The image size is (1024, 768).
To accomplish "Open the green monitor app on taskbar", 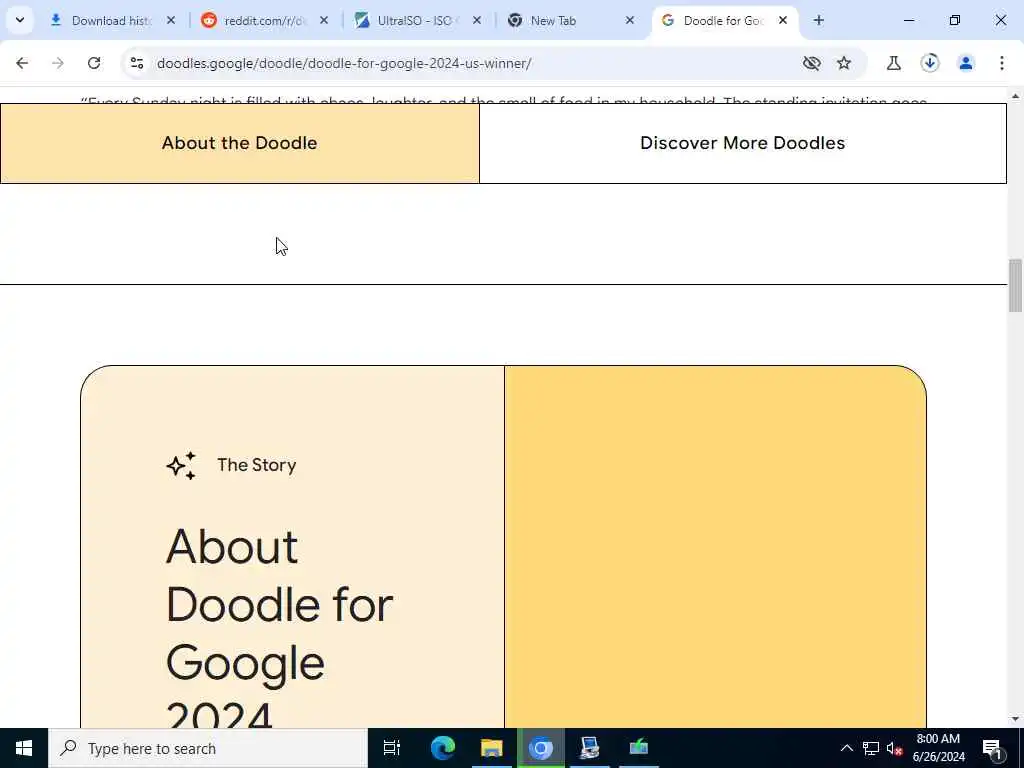I will click(x=639, y=748).
